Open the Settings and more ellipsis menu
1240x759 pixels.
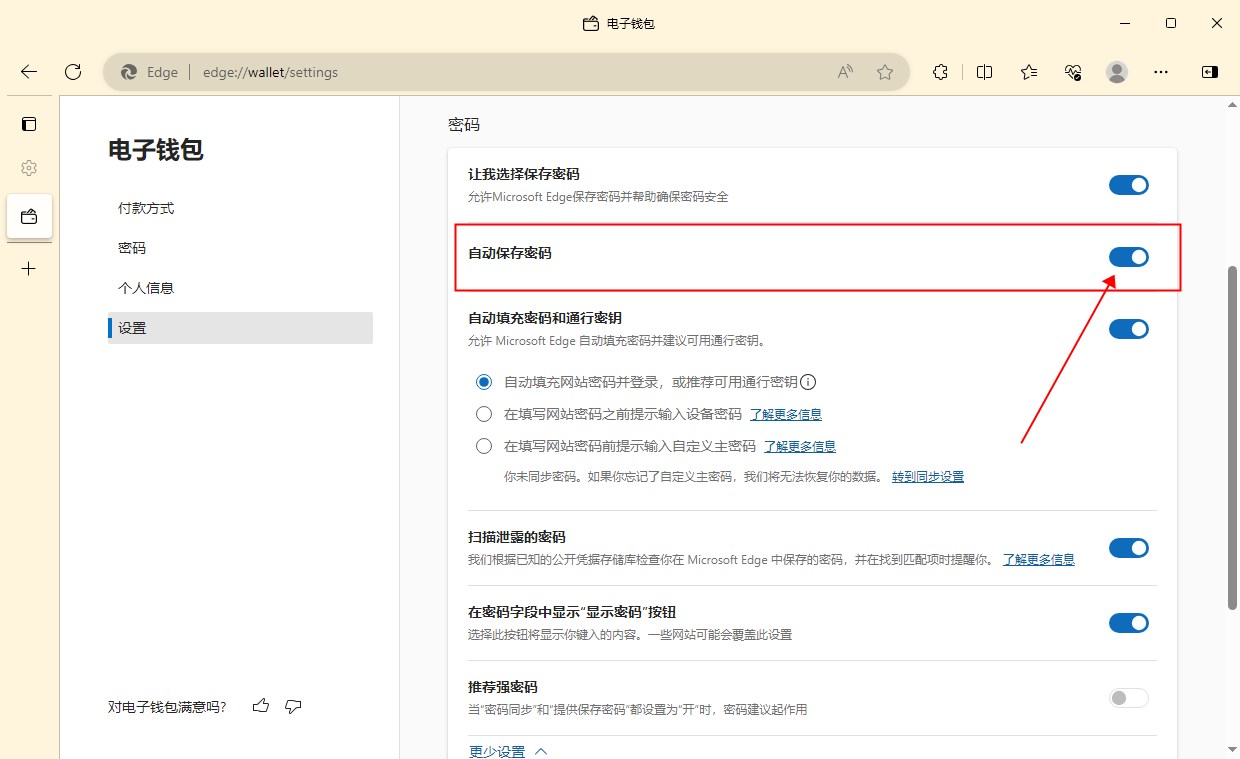click(x=1161, y=72)
